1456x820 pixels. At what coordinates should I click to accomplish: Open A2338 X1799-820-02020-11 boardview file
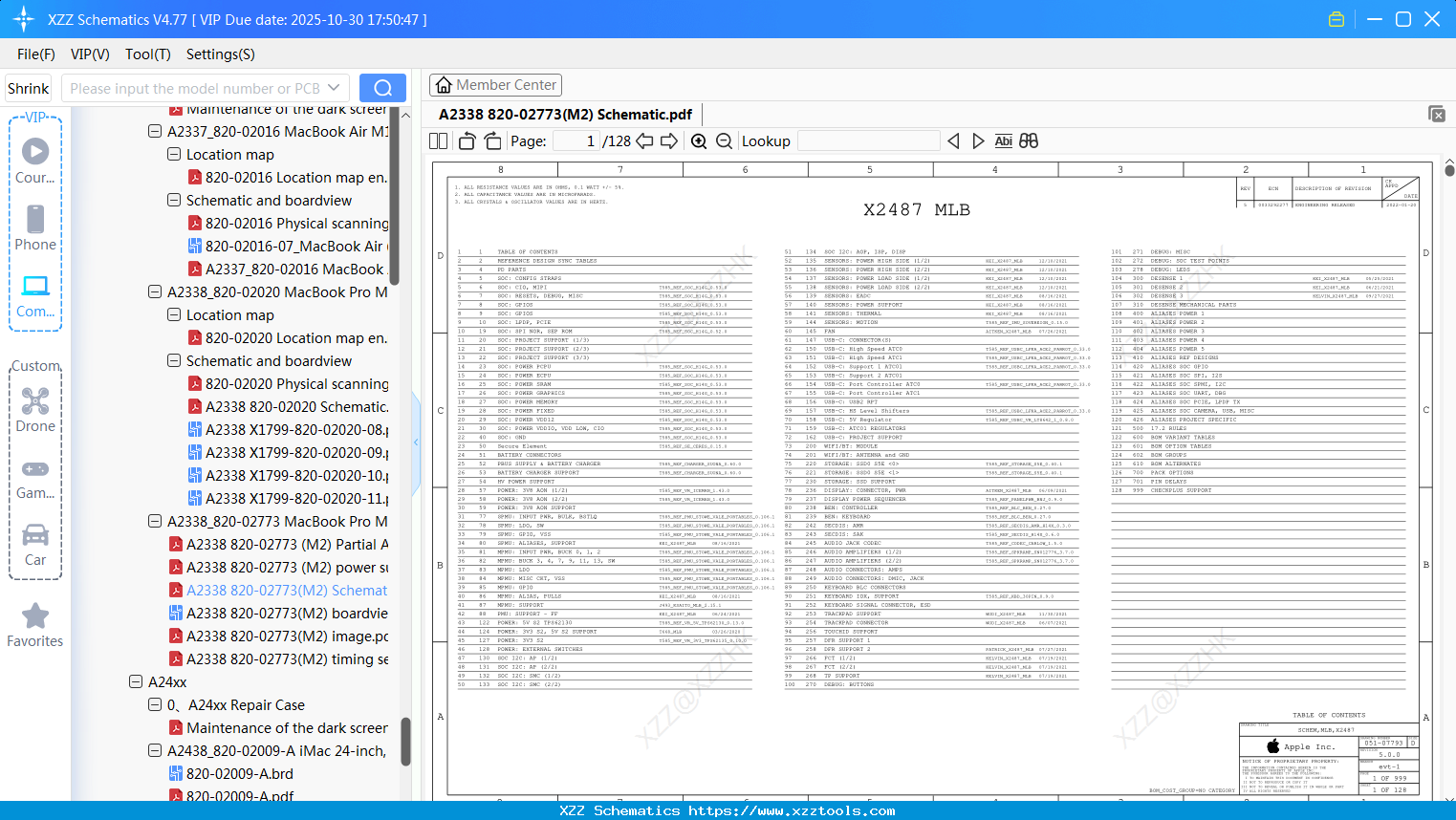tap(288, 498)
